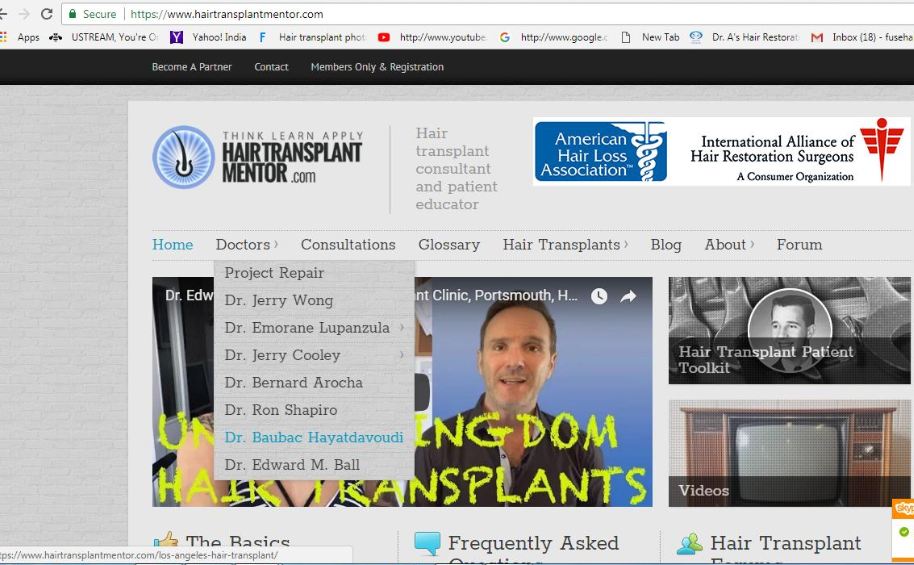
Task: Open the Yahoo! India bookmark
Action: pos(208,37)
